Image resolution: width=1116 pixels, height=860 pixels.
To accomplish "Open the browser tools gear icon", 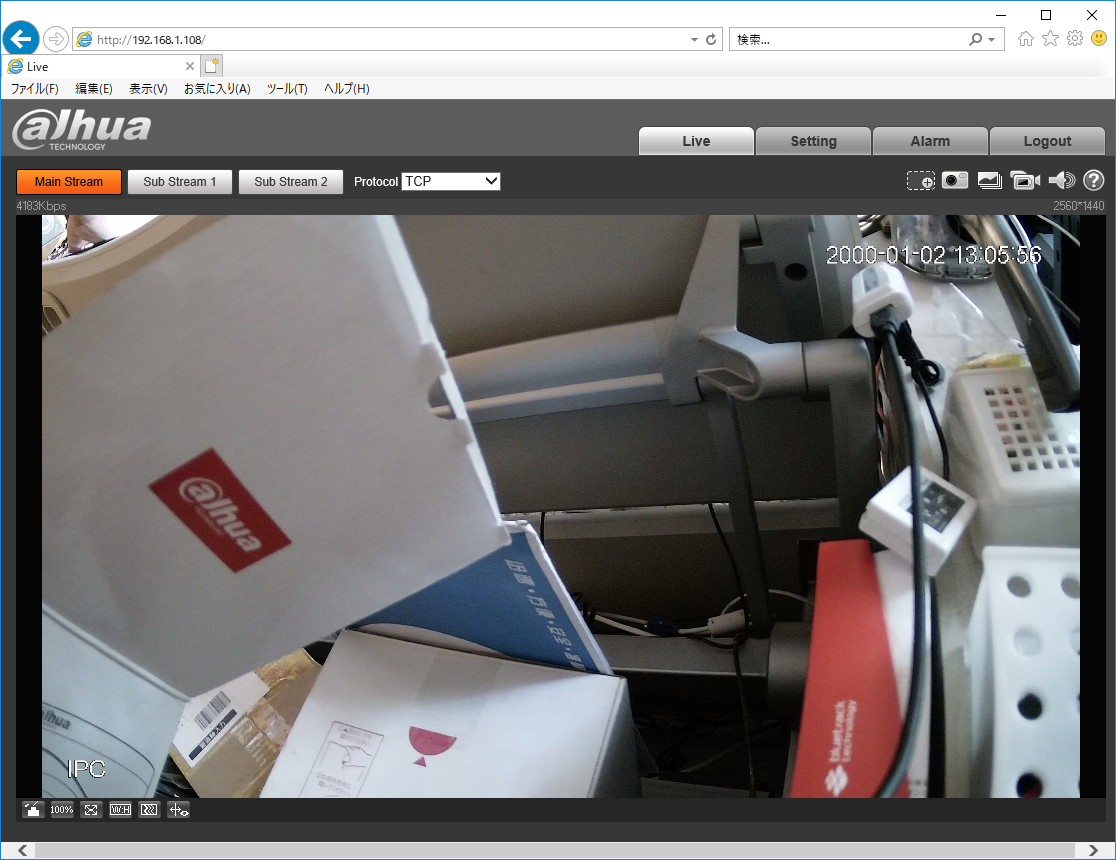I will point(1075,38).
